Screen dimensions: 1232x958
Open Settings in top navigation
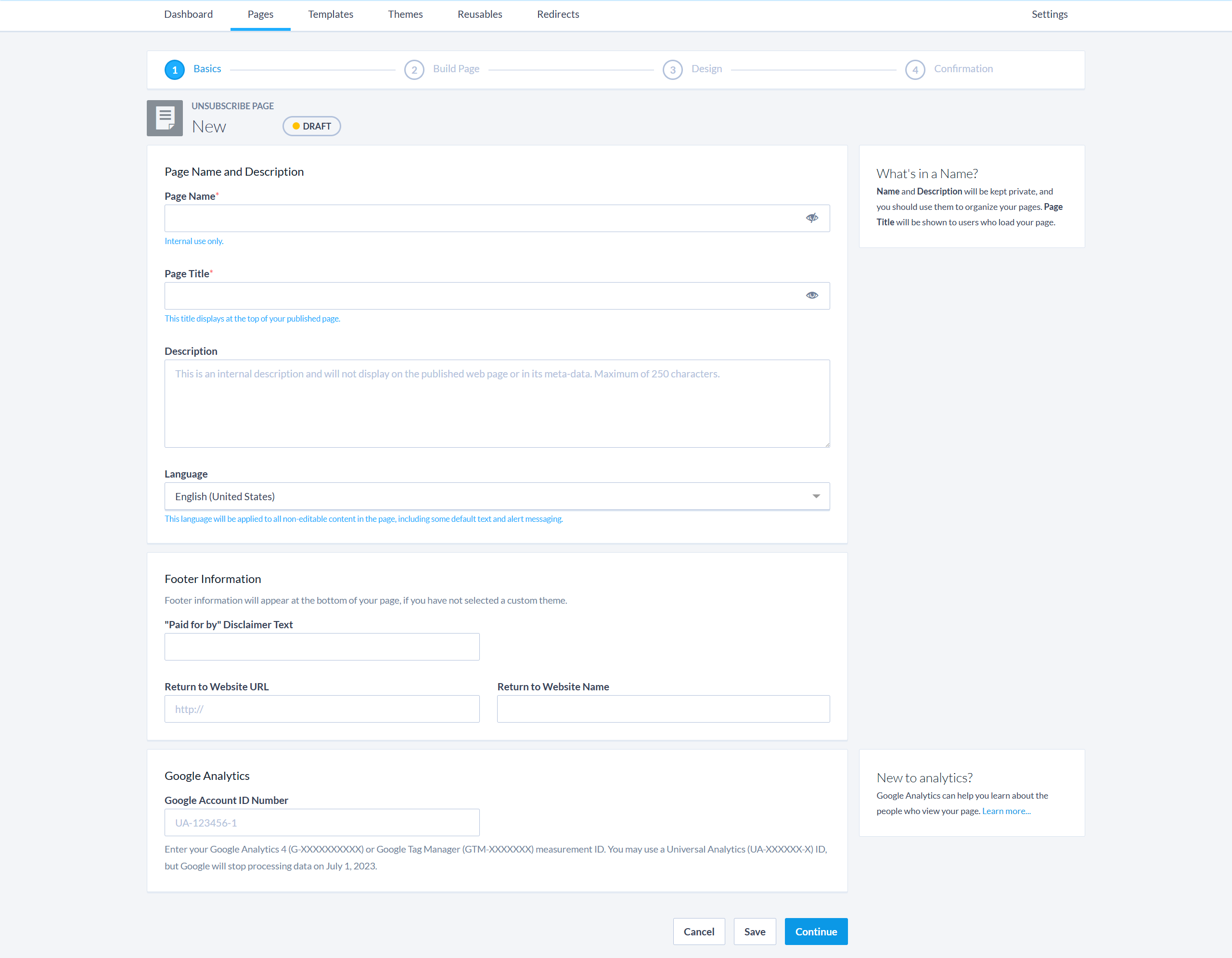coord(1049,14)
